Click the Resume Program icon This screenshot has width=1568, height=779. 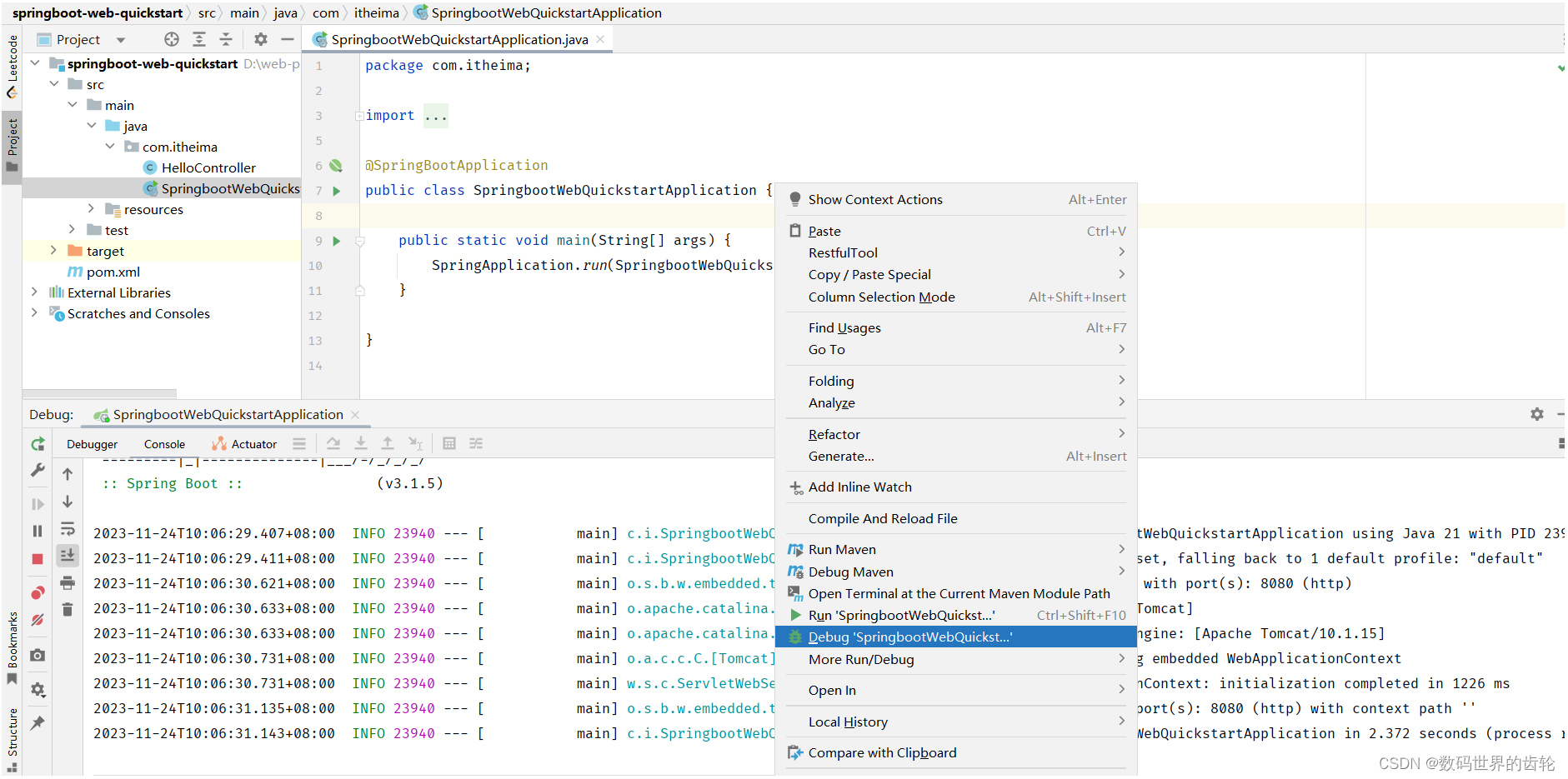pyautogui.click(x=38, y=504)
